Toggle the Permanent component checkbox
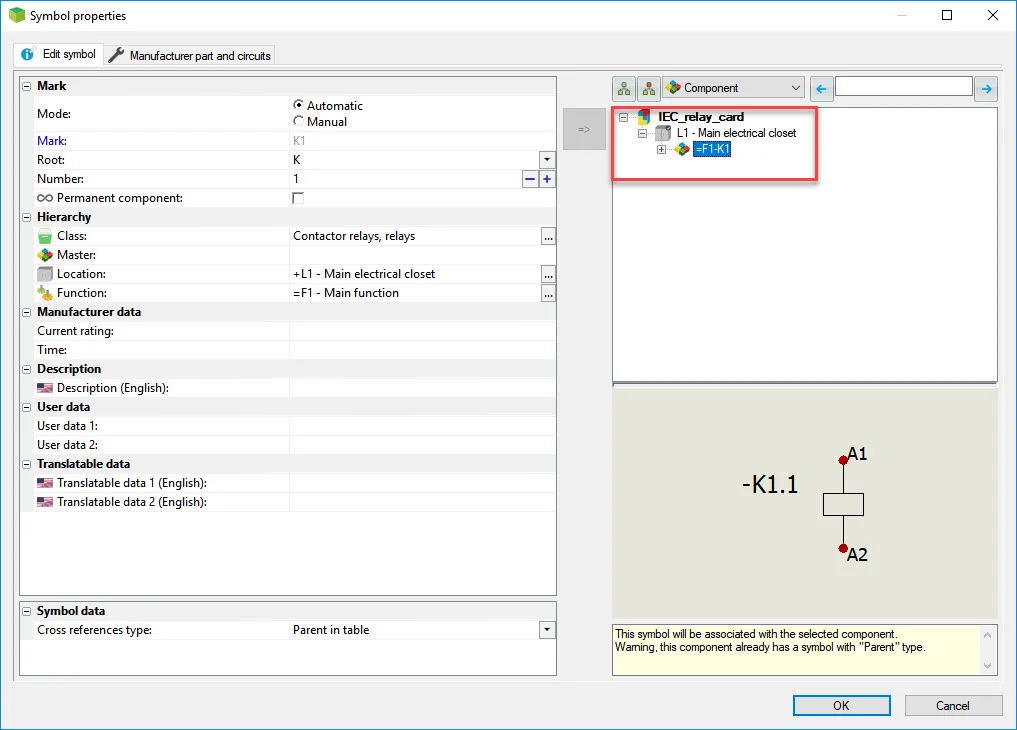The height and width of the screenshot is (730, 1017). click(298, 198)
